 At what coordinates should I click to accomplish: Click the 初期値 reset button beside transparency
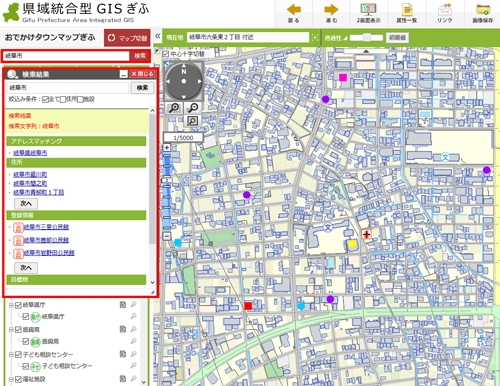(x=397, y=38)
